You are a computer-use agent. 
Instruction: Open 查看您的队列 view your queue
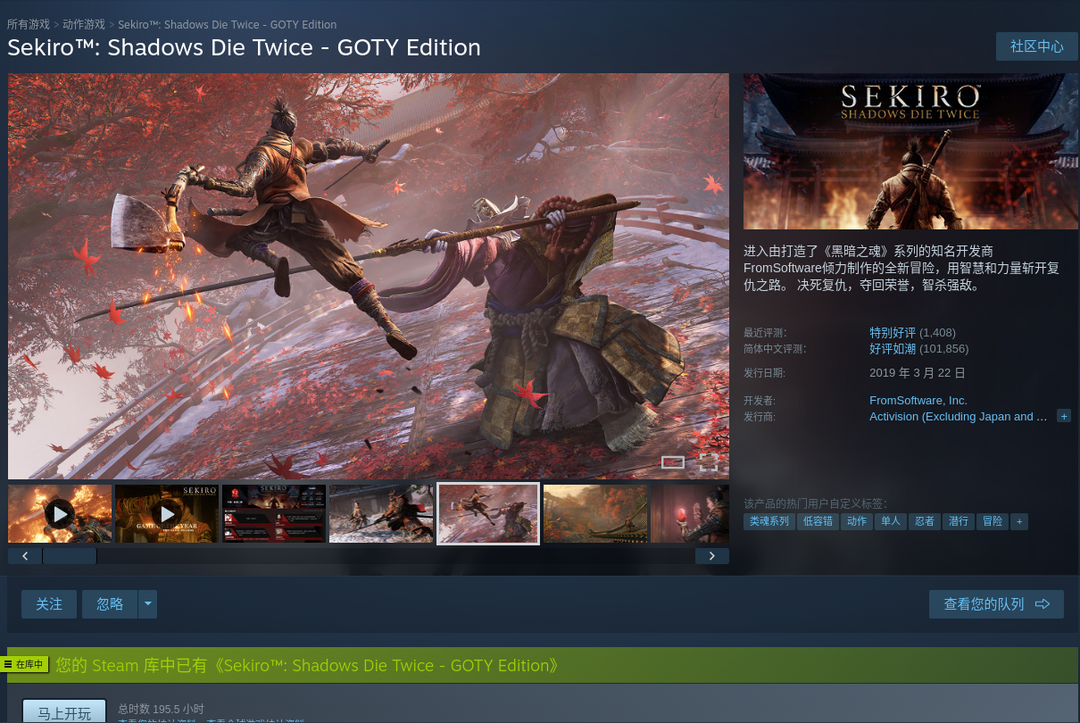996,604
